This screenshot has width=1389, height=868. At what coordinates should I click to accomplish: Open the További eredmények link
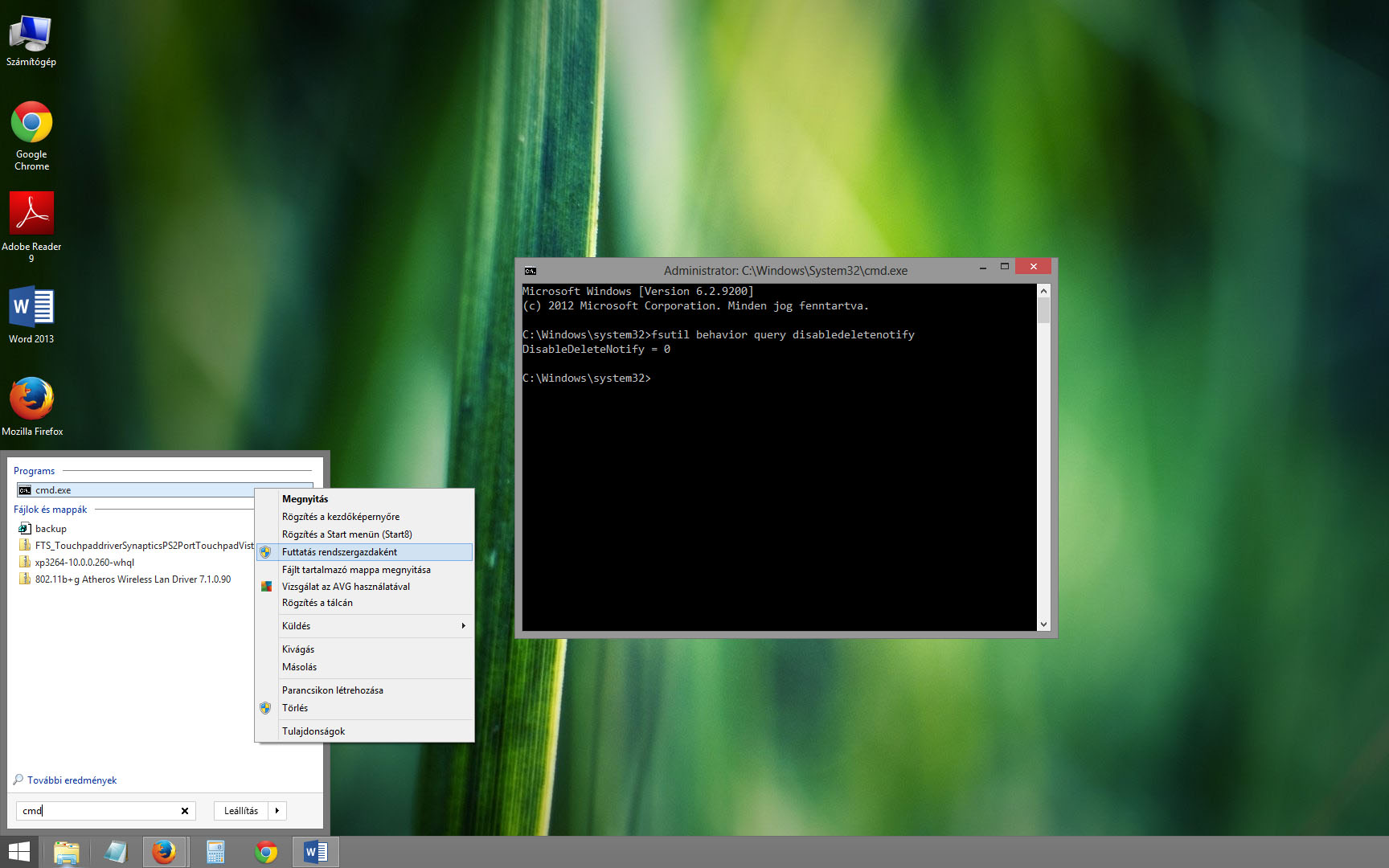tap(72, 780)
